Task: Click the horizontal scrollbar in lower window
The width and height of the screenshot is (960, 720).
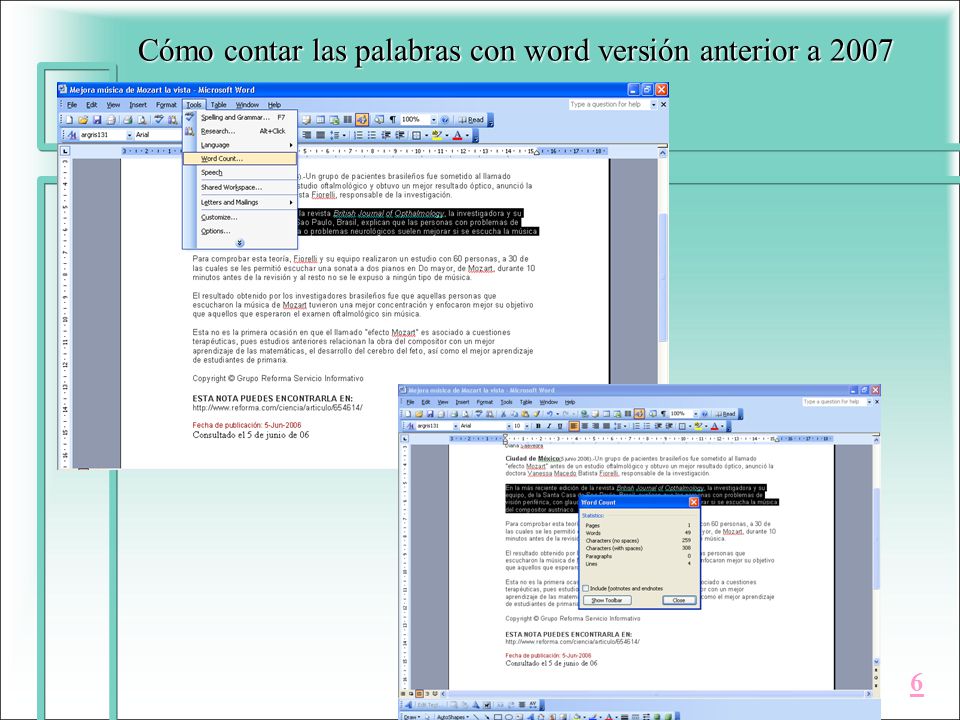Action: (655, 694)
